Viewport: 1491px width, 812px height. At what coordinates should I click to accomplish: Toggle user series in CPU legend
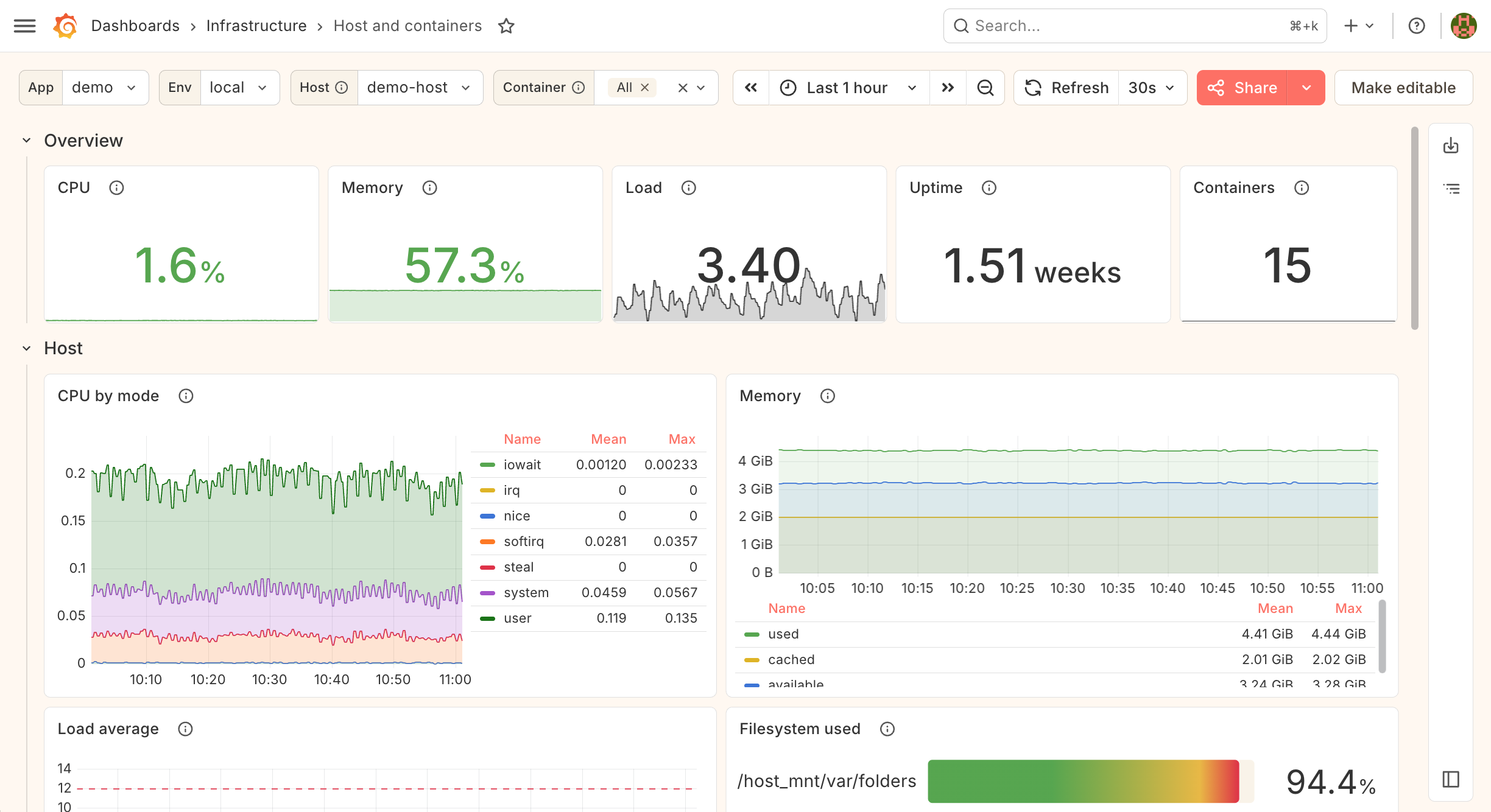[x=517, y=618]
